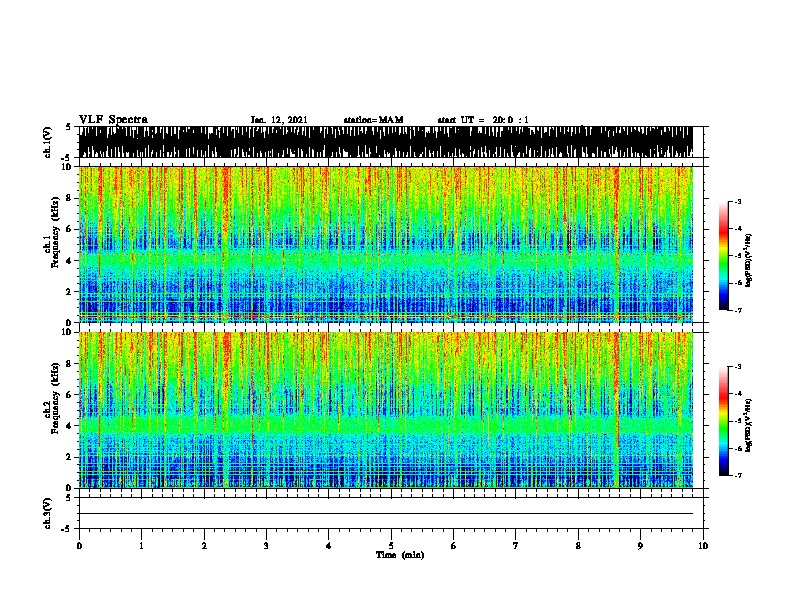This screenshot has width=792, height=612.
Task: Click the time axis tick label "9"
Action: pyautogui.click(x=640, y=546)
